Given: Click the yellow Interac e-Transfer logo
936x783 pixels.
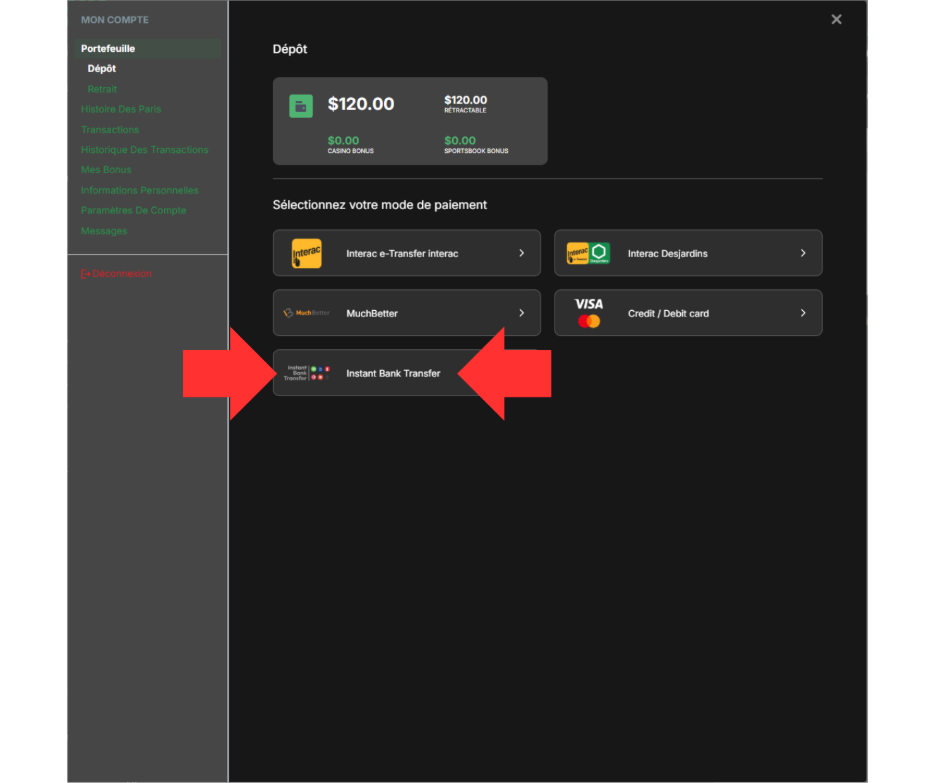Looking at the screenshot, I should [306, 253].
